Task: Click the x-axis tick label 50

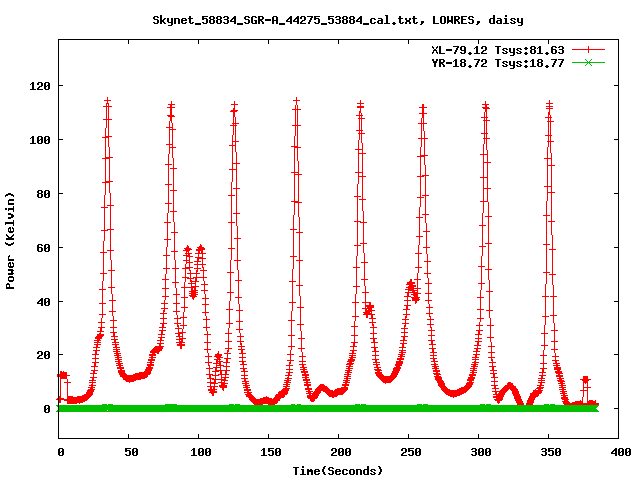Action: (x=131, y=452)
